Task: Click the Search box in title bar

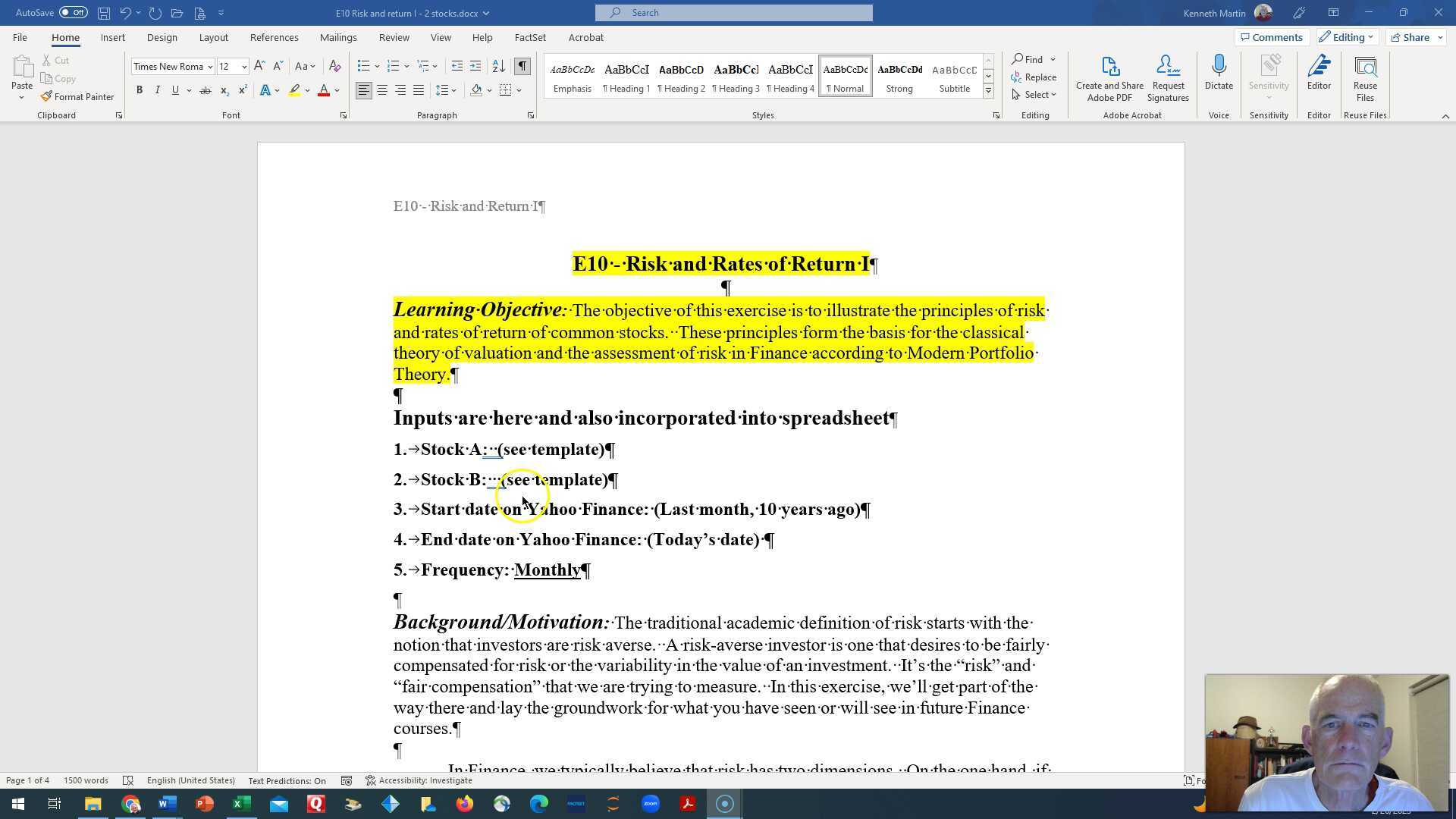Action: coord(733,13)
